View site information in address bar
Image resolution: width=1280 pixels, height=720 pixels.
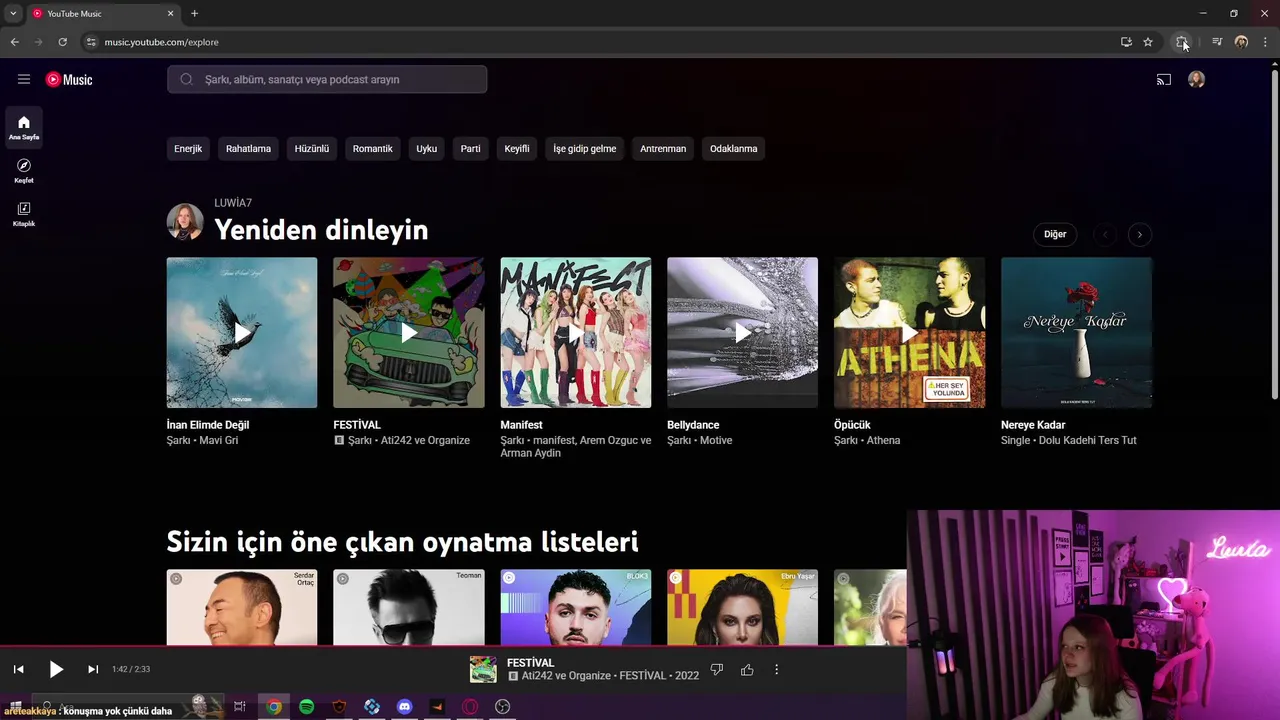click(x=91, y=42)
